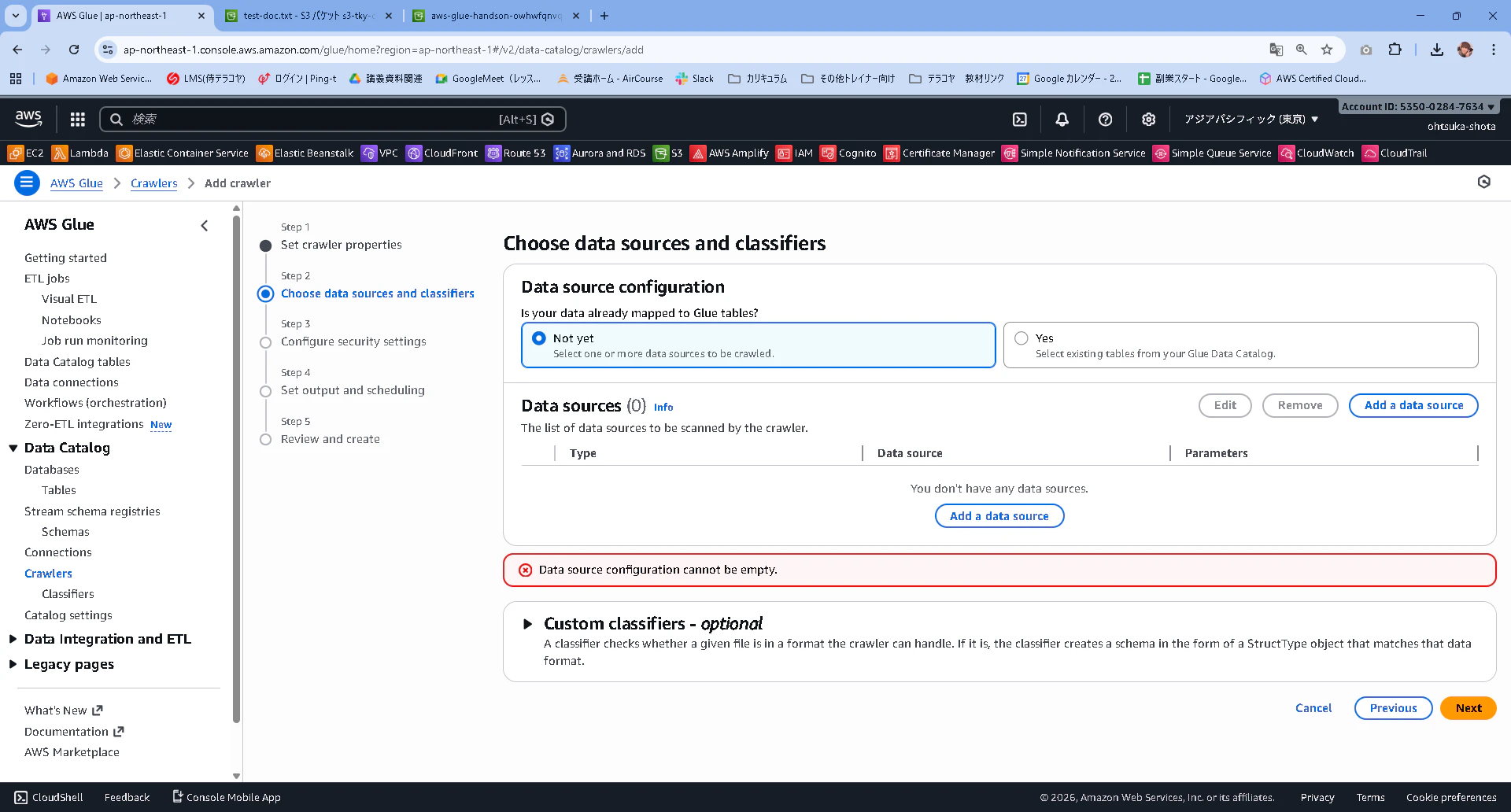Click the orange Next button
This screenshot has width=1511, height=812.
coord(1468,708)
